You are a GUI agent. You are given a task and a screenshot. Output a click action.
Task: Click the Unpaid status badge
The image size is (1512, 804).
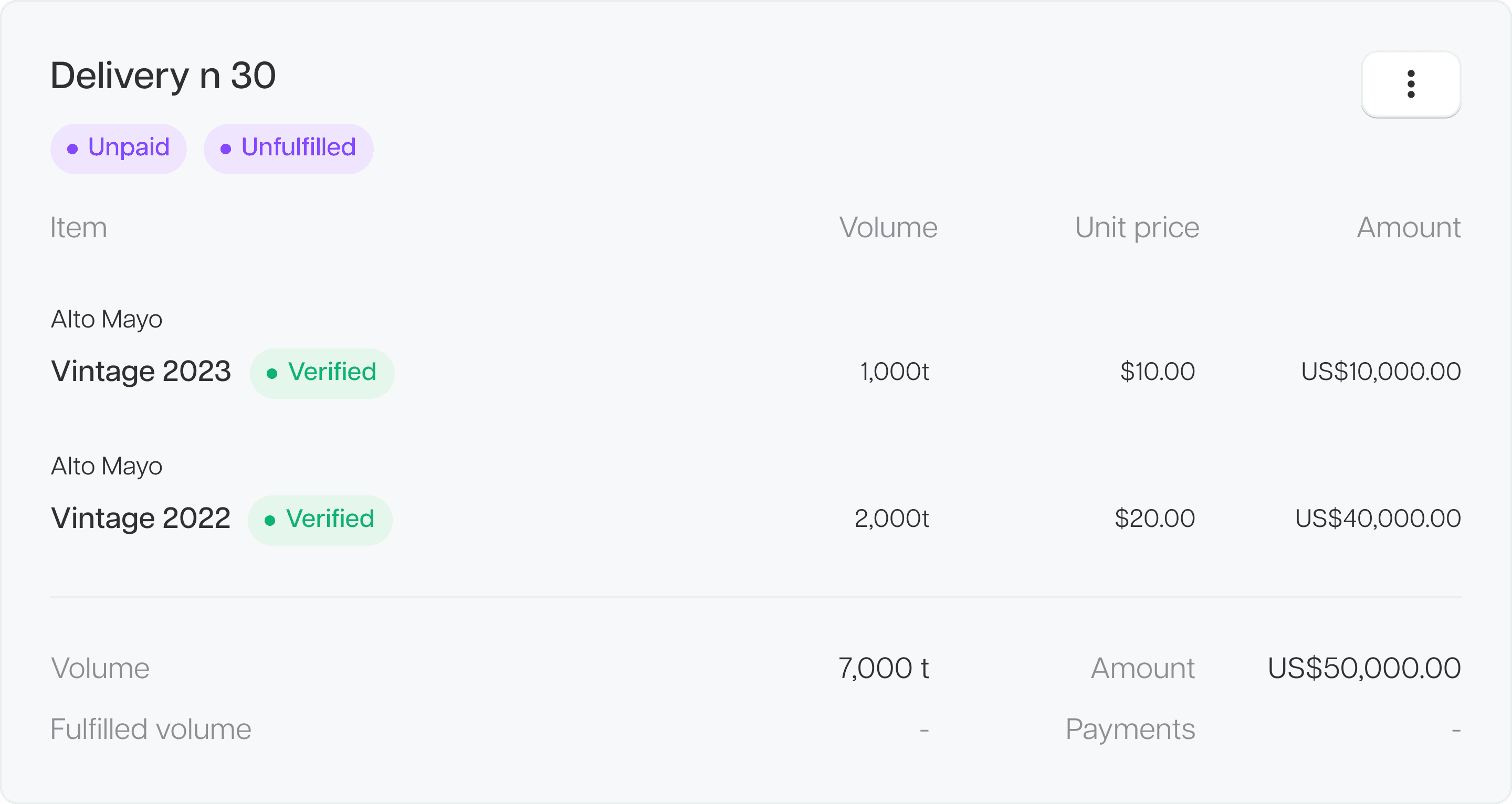pos(119,149)
